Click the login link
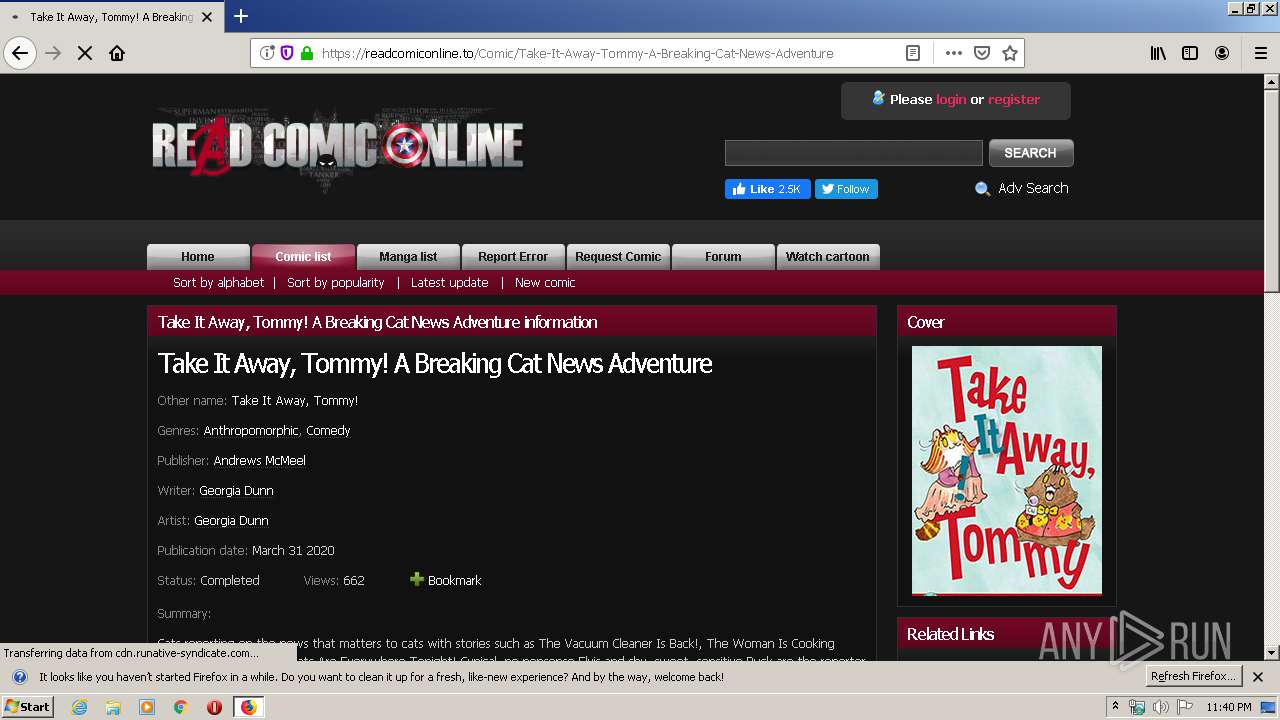The image size is (1280, 720). coord(951,99)
